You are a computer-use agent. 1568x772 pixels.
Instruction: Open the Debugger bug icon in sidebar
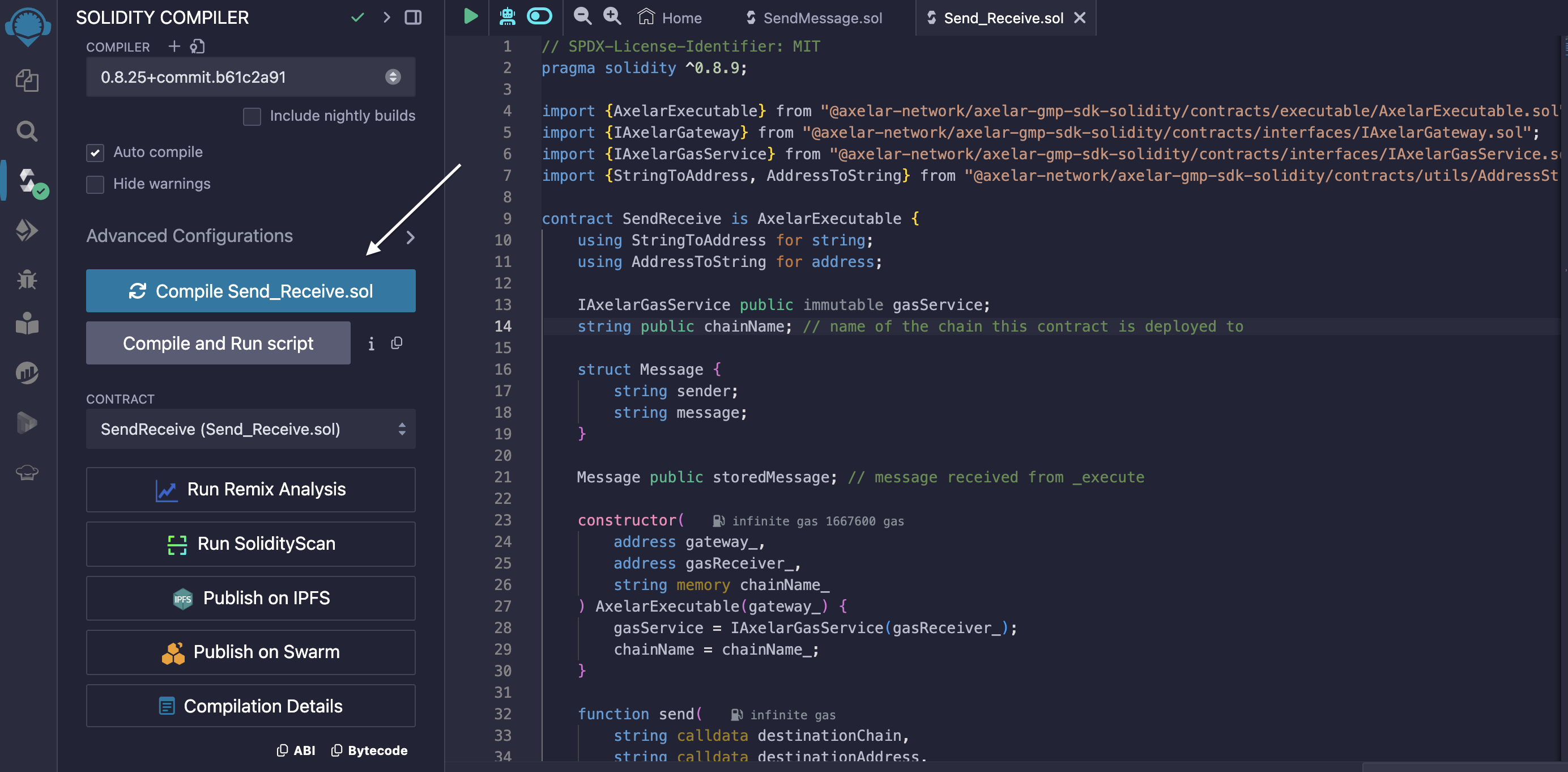(27, 279)
